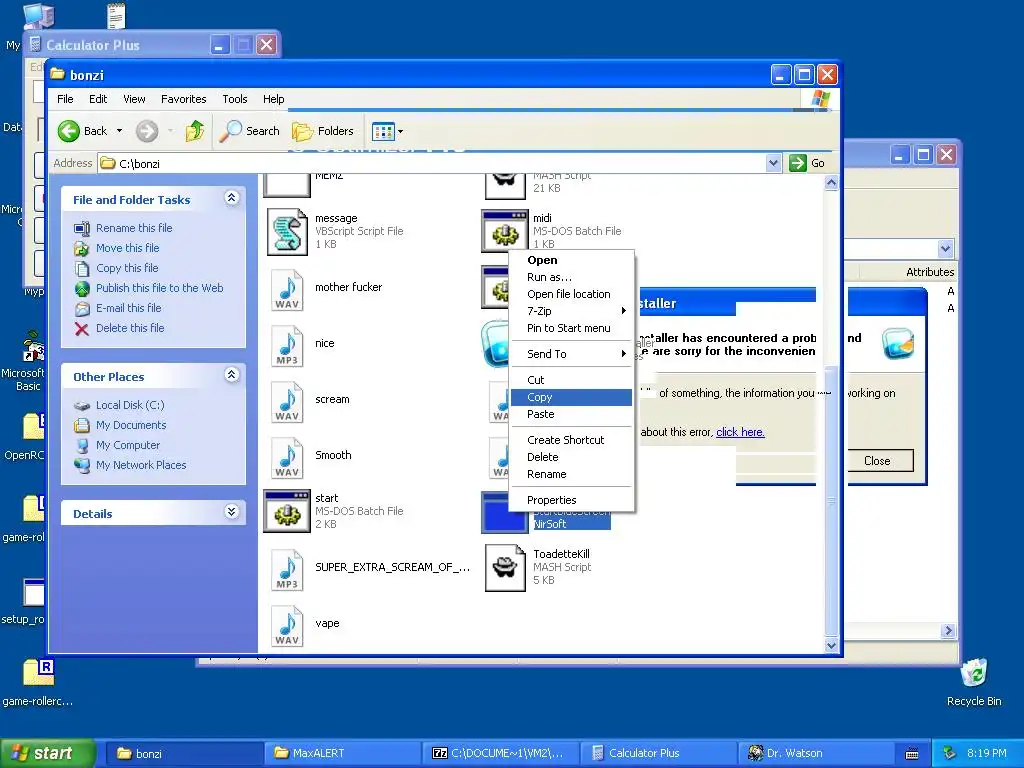Expand the 7-Zip submenu
Image resolution: width=1024 pixels, height=768 pixels.
tap(571, 311)
